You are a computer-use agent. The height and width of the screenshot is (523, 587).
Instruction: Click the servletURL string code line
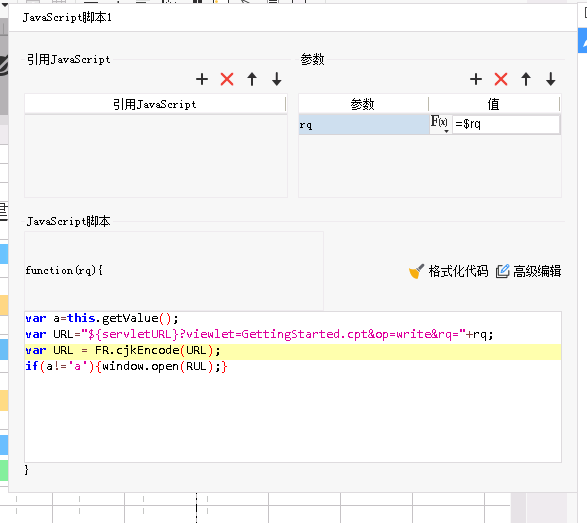(259, 334)
